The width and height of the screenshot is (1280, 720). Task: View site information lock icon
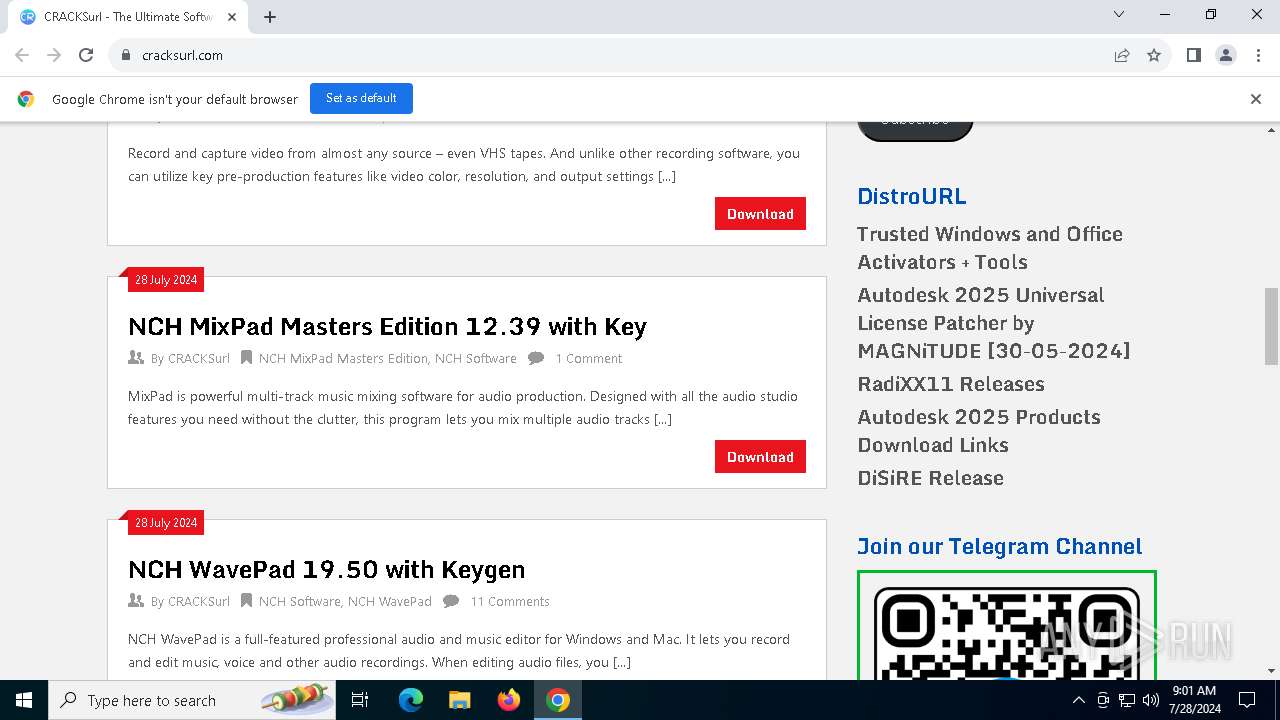tap(126, 55)
